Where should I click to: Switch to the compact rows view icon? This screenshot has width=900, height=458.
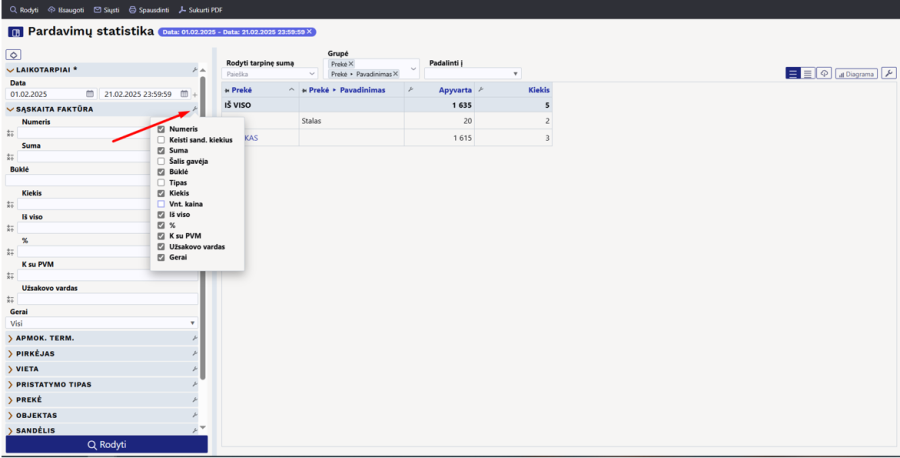tap(808, 74)
